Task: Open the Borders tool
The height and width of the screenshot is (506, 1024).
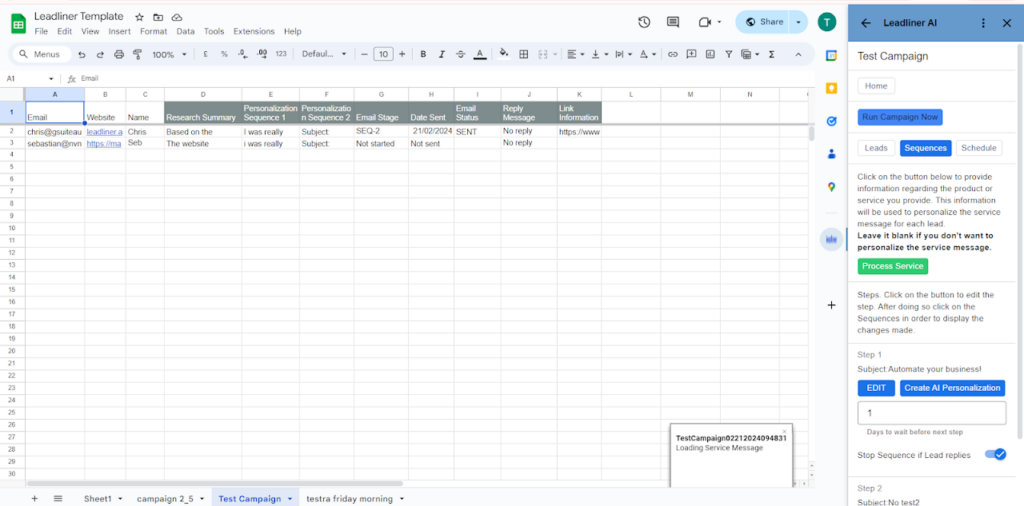Action: coord(523,54)
